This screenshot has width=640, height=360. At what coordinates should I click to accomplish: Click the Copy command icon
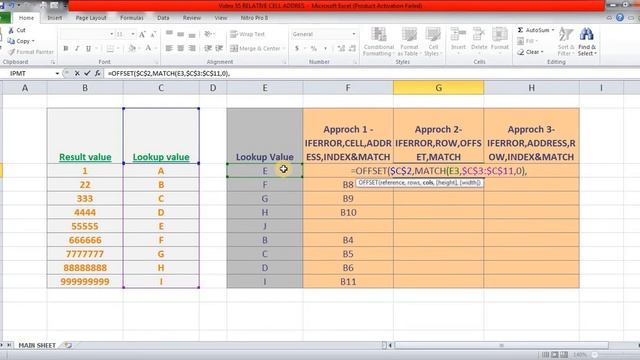(x=11, y=41)
